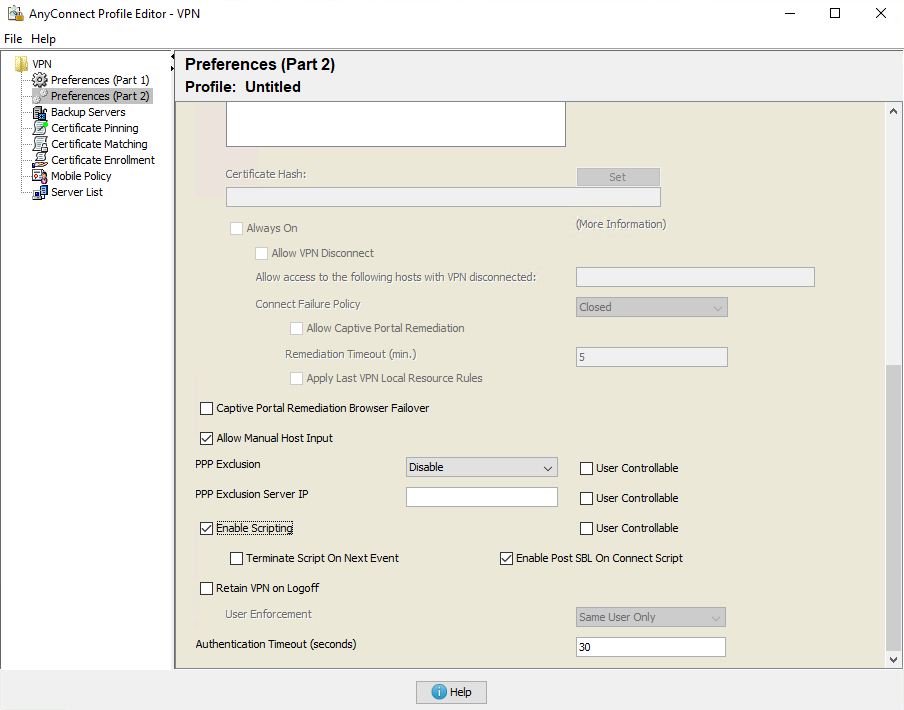
Task: Click the VPN folder icon in the tree
Action: pyautogui.click(x=20, y=63)
